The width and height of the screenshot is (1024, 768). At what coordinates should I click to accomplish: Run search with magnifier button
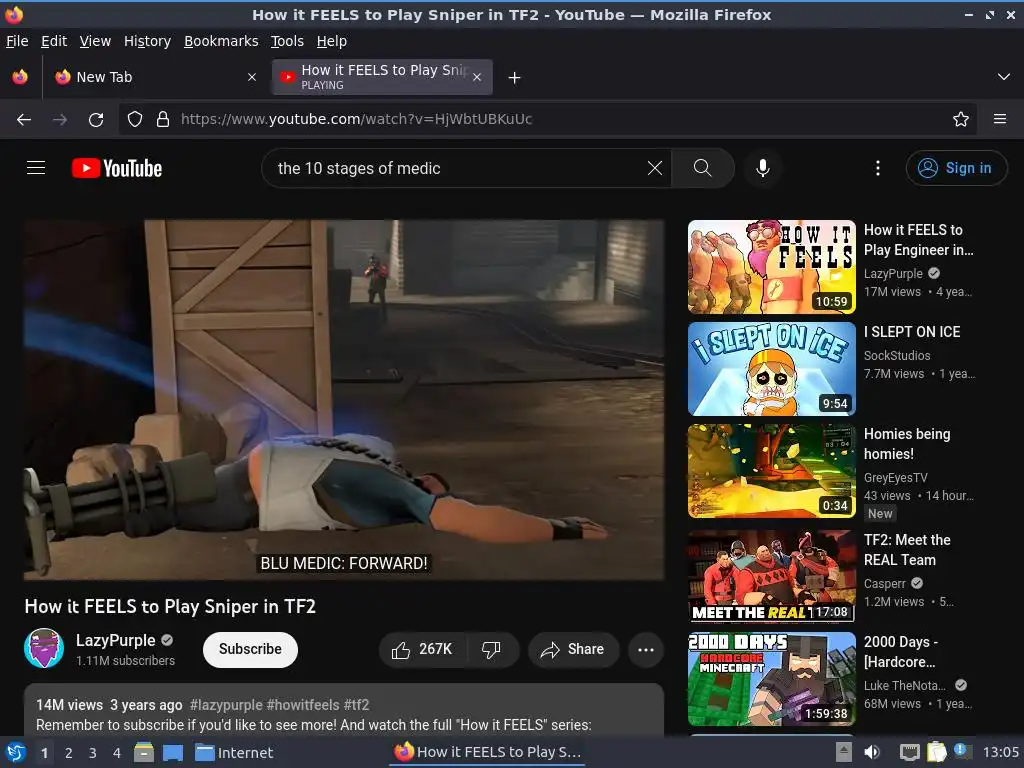coord(703,168)
